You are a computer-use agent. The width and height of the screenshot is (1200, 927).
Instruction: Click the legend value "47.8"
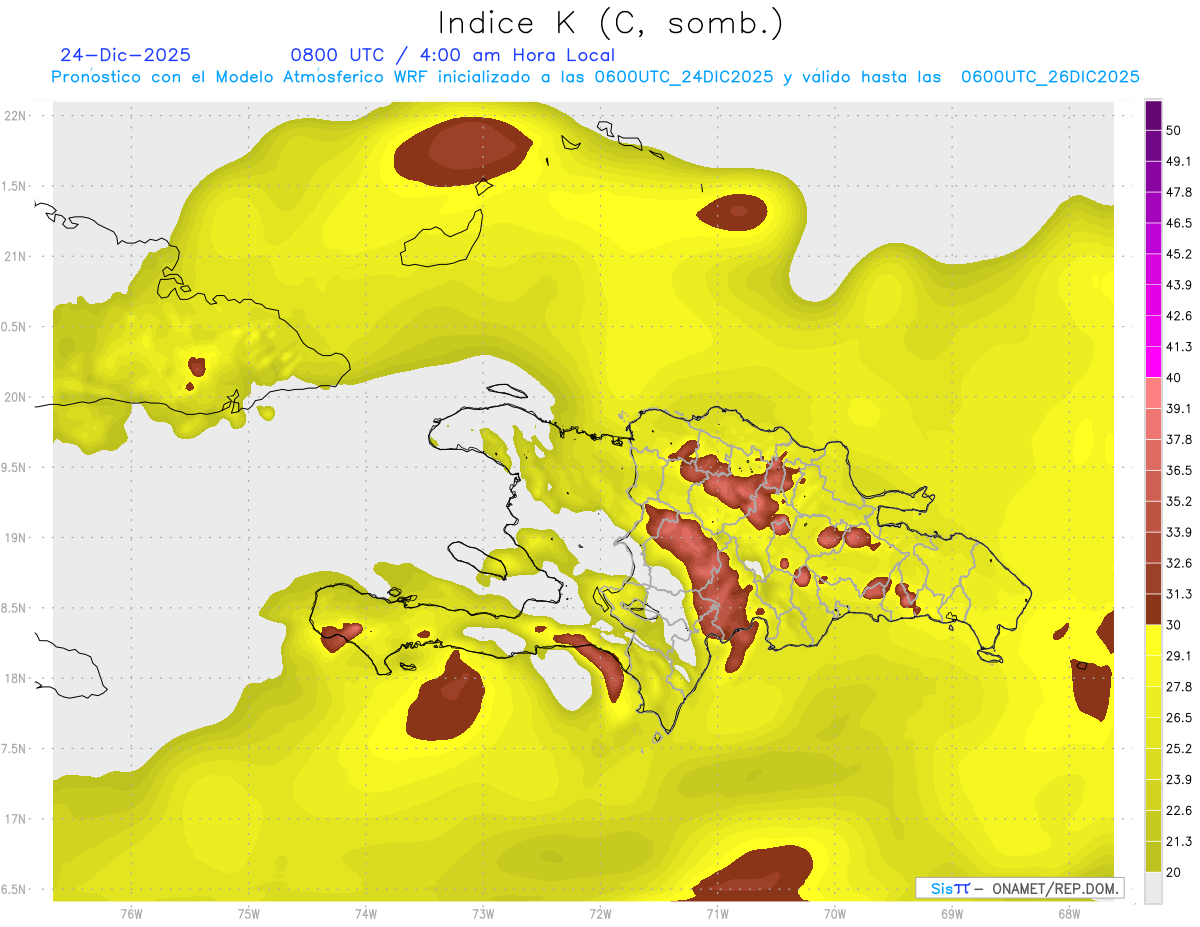tap(1179, 192)
